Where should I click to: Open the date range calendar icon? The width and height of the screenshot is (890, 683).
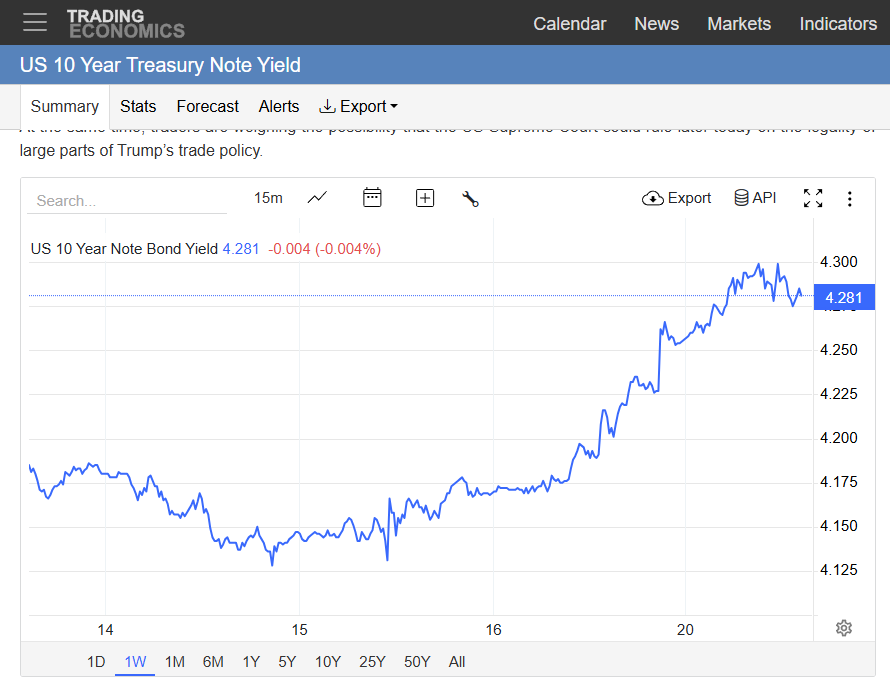click(372, 198)
